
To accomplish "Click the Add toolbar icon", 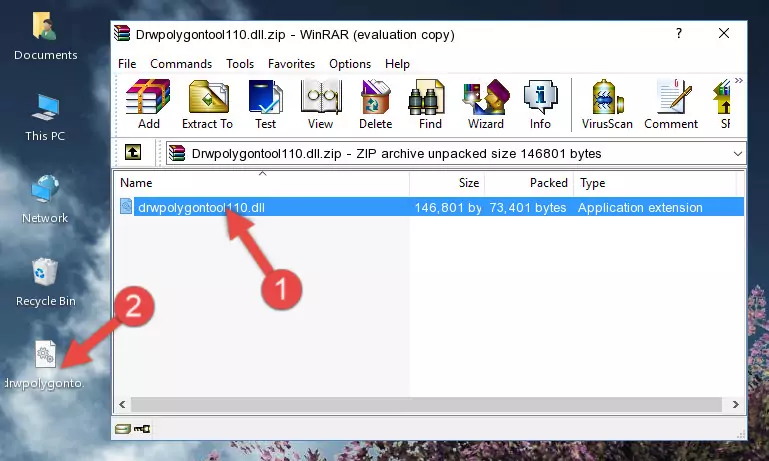I will click(x=148, y=104).
